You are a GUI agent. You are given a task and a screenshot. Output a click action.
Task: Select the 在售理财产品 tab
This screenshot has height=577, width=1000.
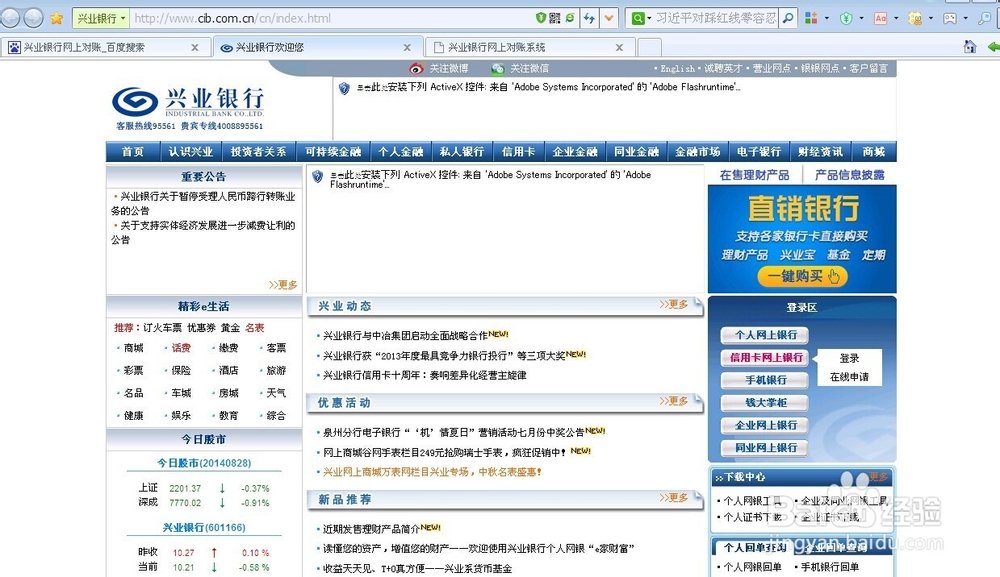(754, 175)
